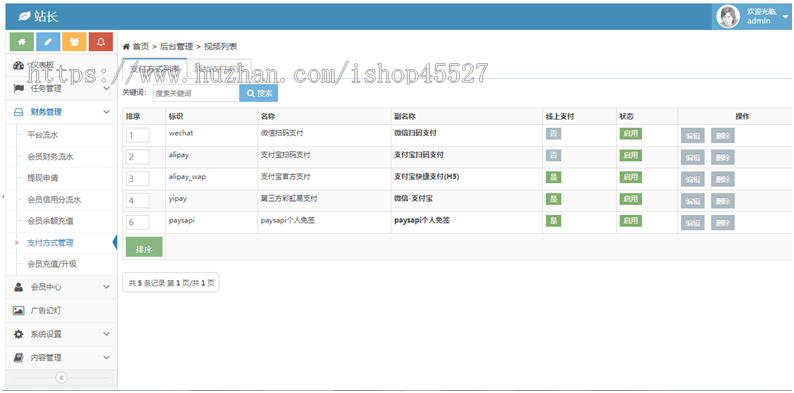The height and width of the screenshot is (393, 794).
Task: Toggle 线上支付 是 badge for alipay_wap
Action: pos(553,177)
